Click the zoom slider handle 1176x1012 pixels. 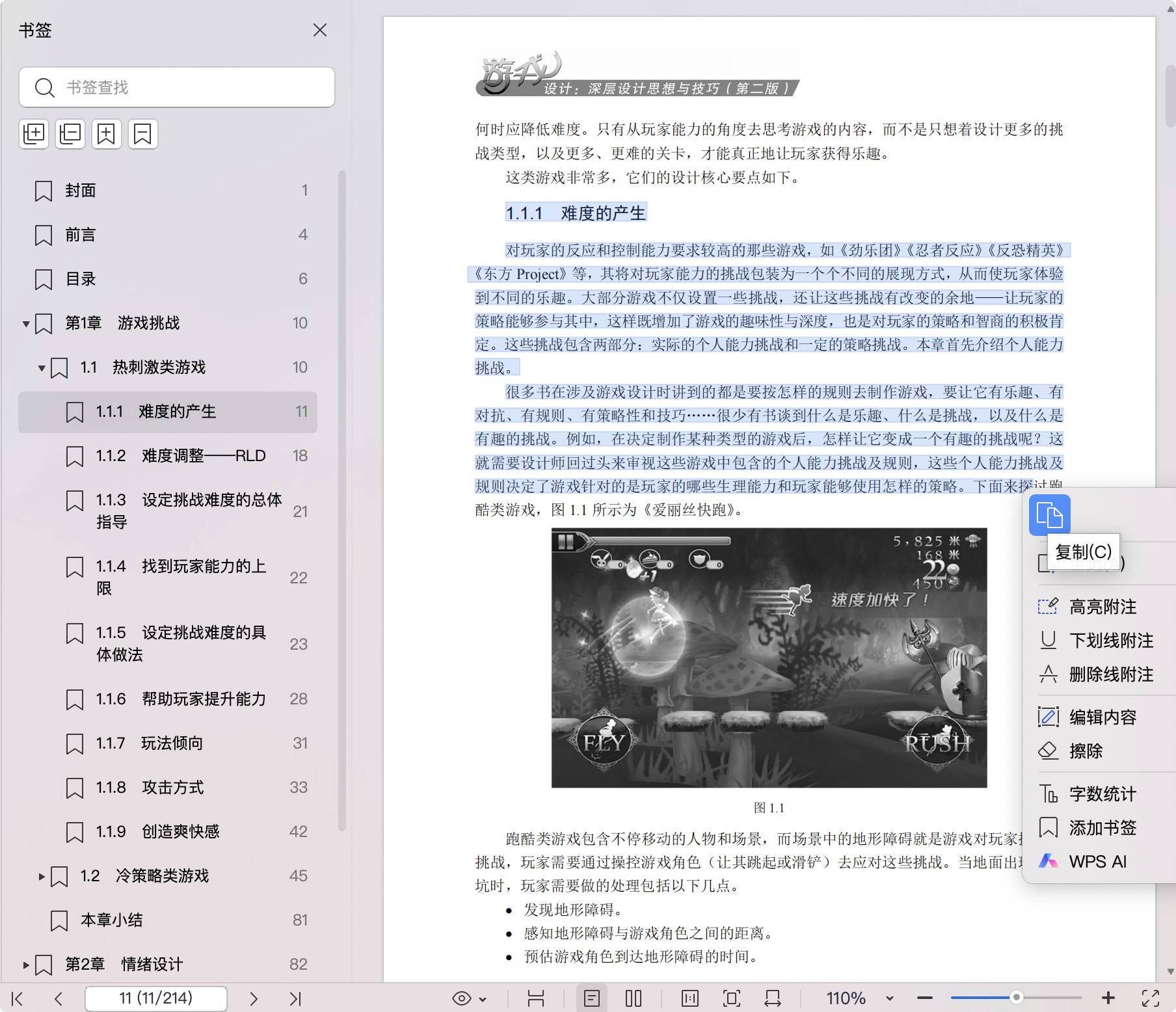coord(1016,997)
